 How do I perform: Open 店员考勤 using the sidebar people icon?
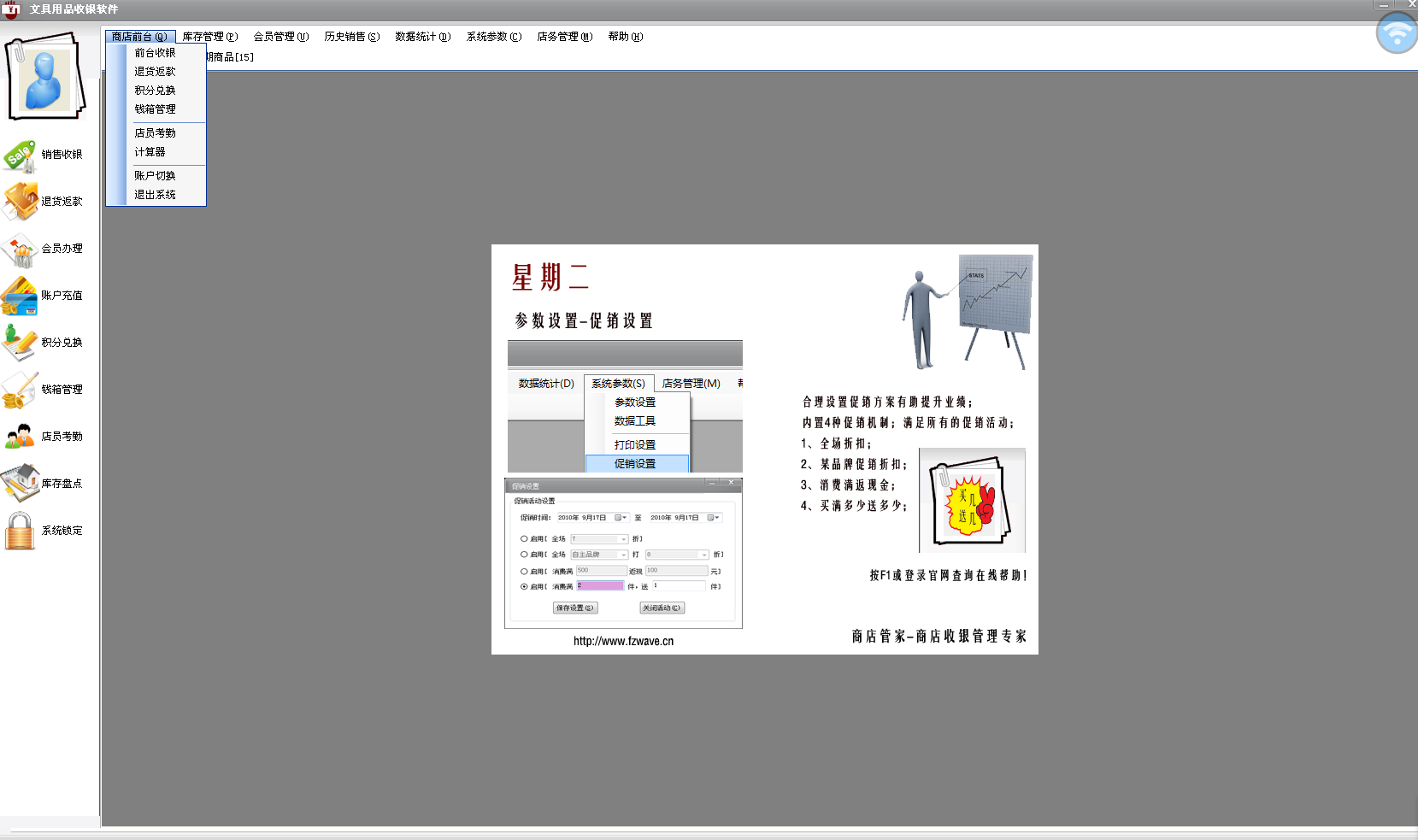[x=20, y=437]
